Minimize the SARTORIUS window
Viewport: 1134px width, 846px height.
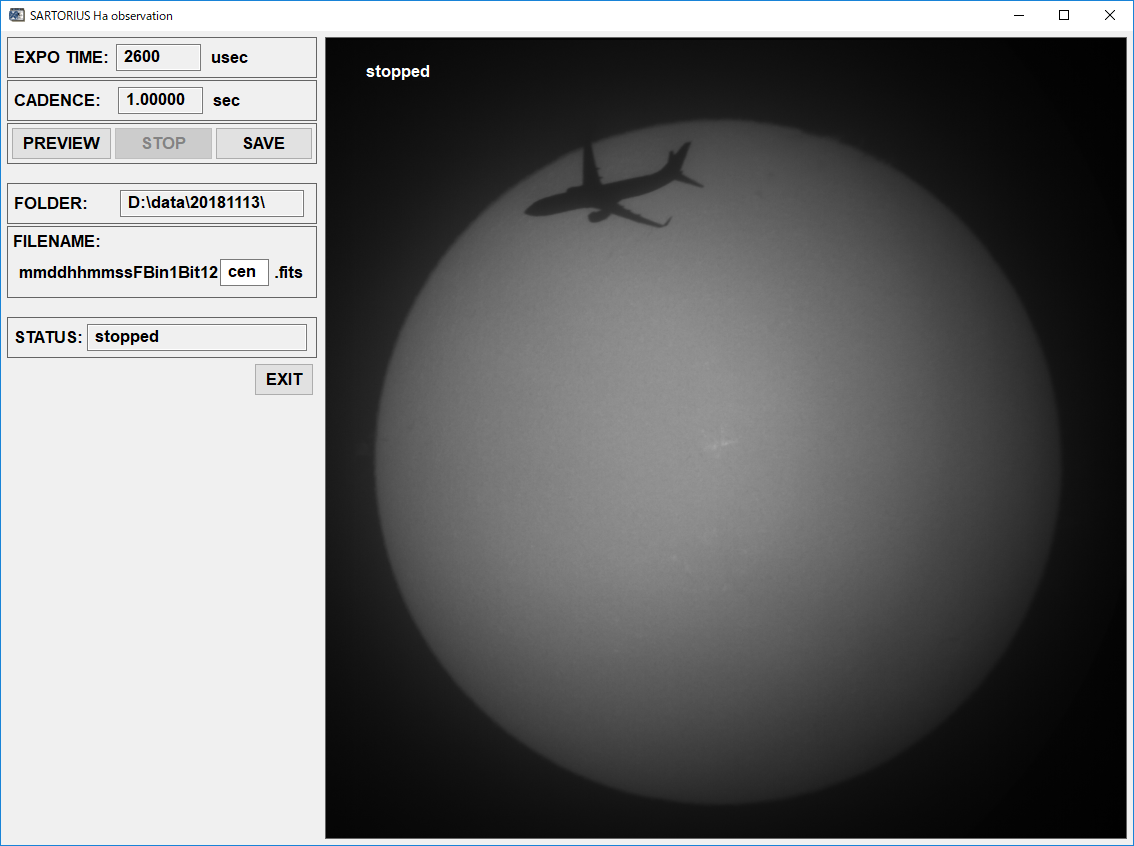coord(1019,15)
